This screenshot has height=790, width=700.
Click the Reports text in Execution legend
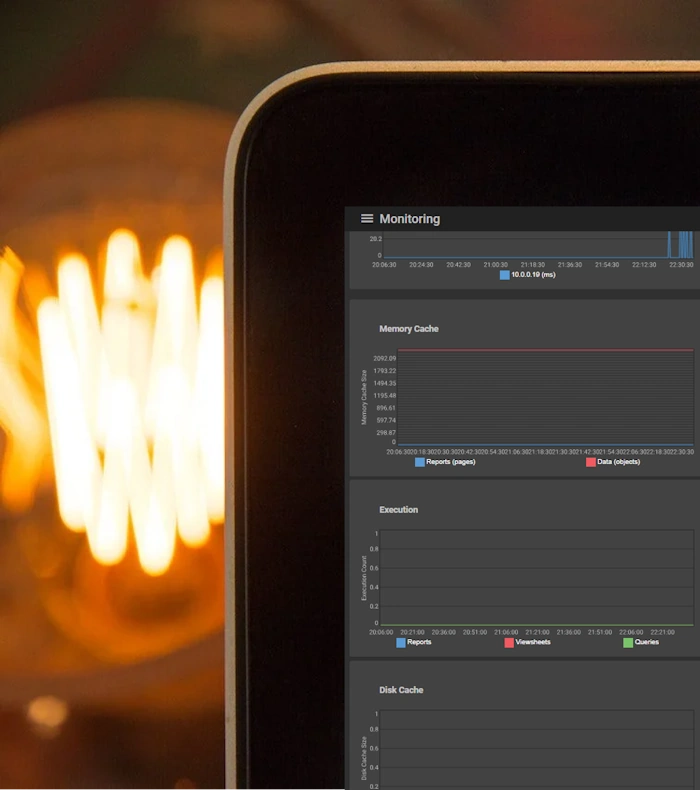click(x=420, y=643)
